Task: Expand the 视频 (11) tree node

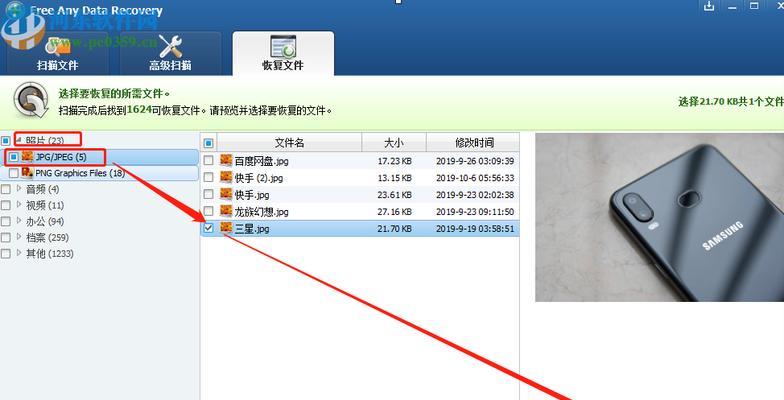Action: pos(19,204)
